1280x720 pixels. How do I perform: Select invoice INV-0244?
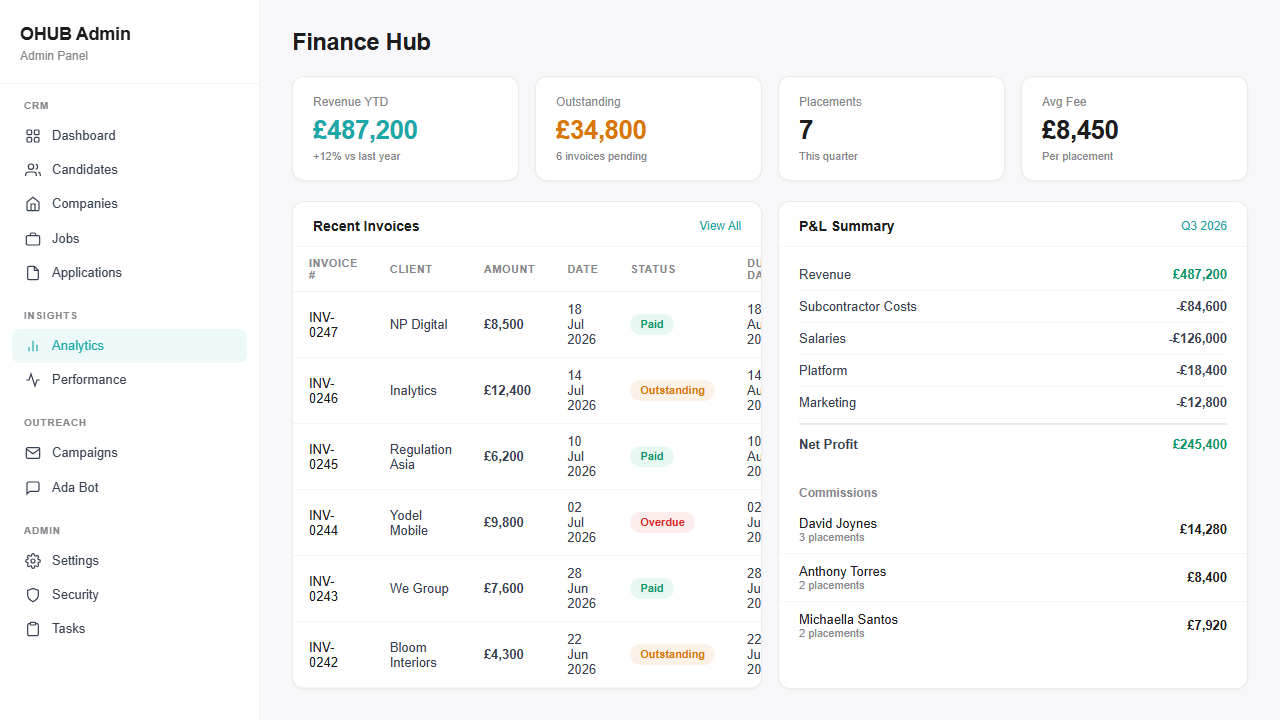click(x=323, y=523)
